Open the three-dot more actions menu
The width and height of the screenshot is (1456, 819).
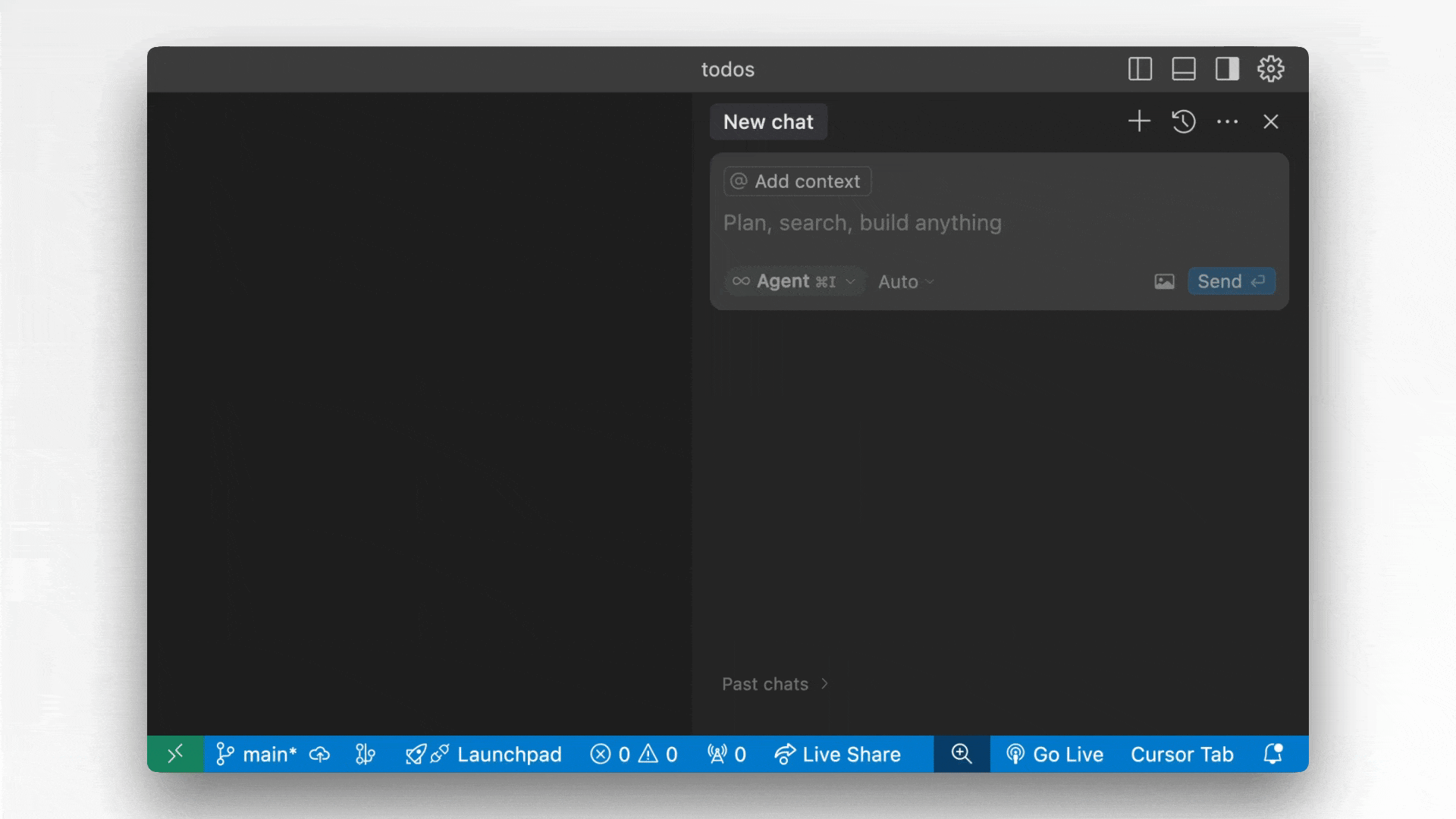click(x=1227, y=121)
